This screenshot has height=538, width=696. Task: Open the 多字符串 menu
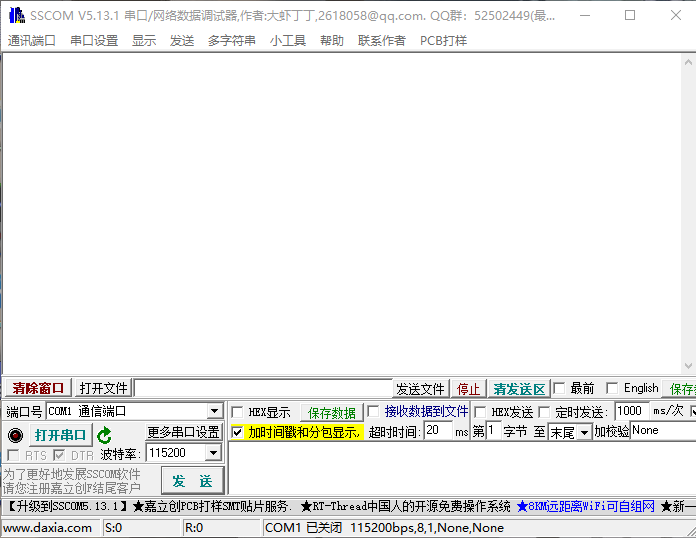tap(232, 41)
